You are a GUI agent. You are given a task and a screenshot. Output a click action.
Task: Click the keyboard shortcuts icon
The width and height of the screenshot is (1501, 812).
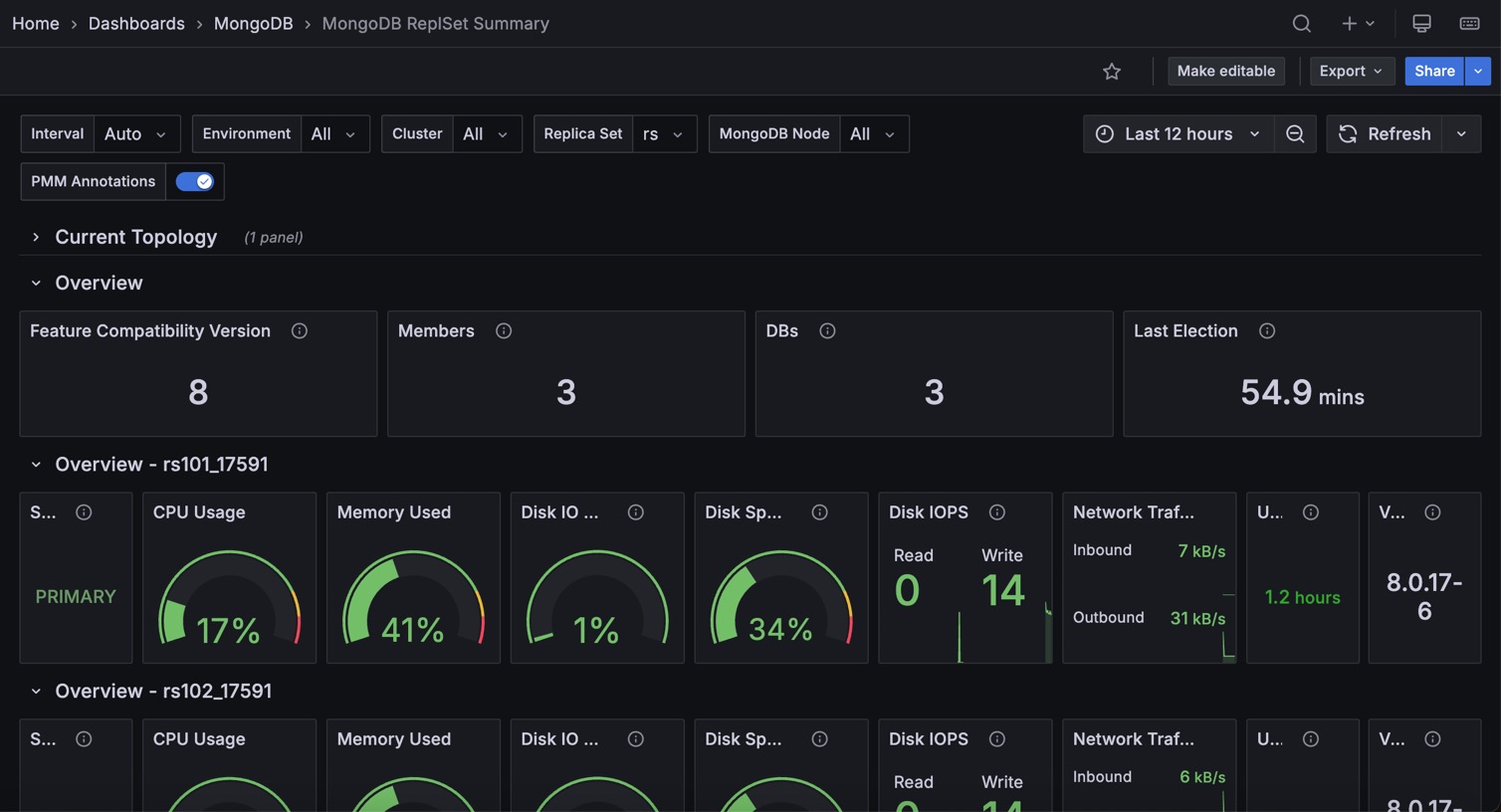[x=1469, y=23]
